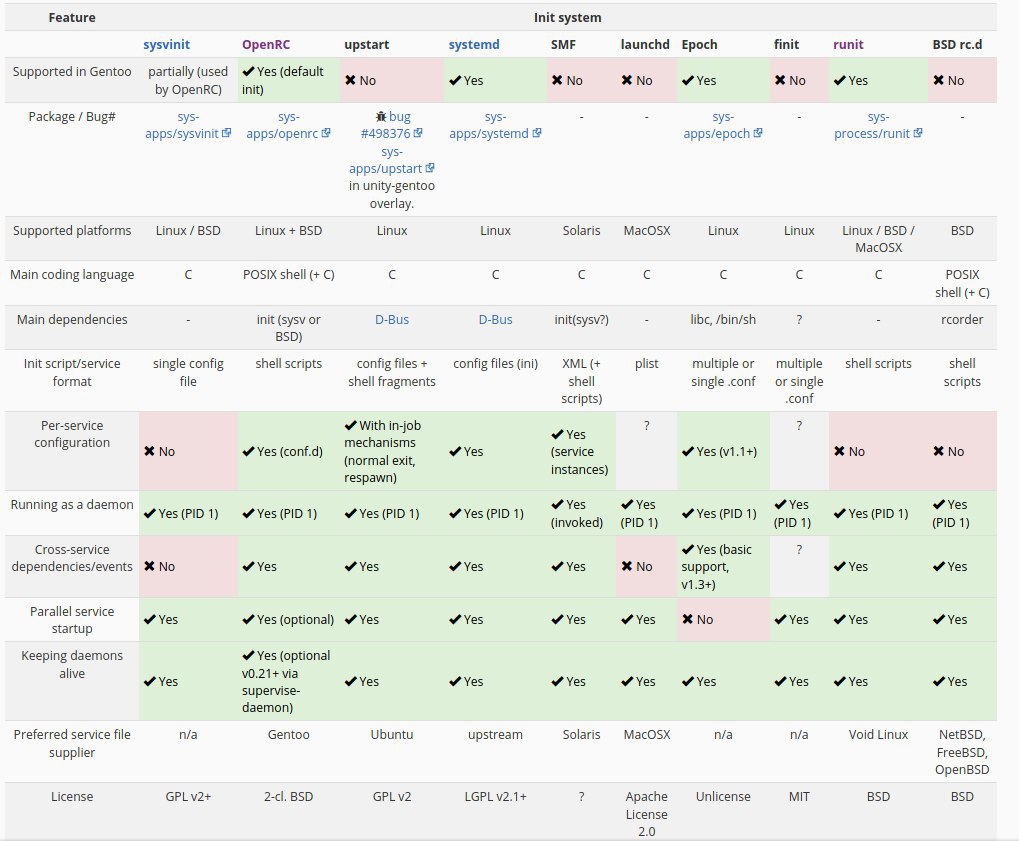Click external-link icon after sys-apps/openrc
Image resolution: width=1019 pixels, height=841 pixels.
[326, 133]
